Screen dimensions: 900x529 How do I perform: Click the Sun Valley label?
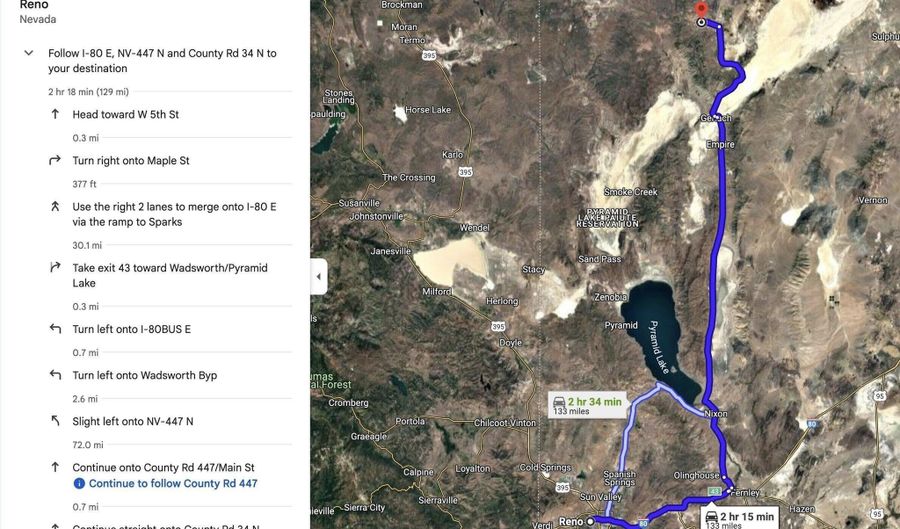pyautogui.click(x=601, y=497)
